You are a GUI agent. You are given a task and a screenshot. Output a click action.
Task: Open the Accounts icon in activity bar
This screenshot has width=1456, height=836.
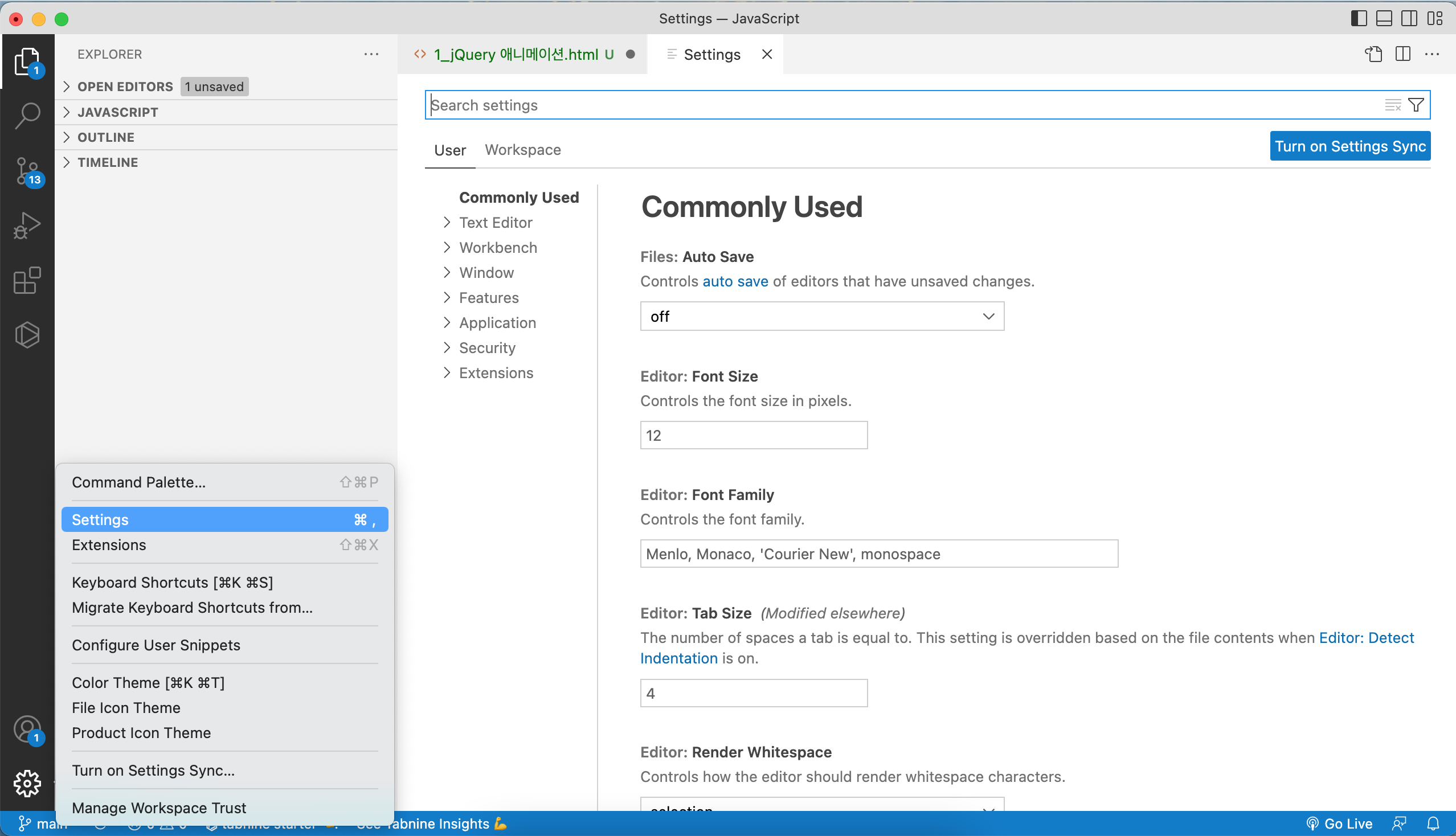point(27,729)
